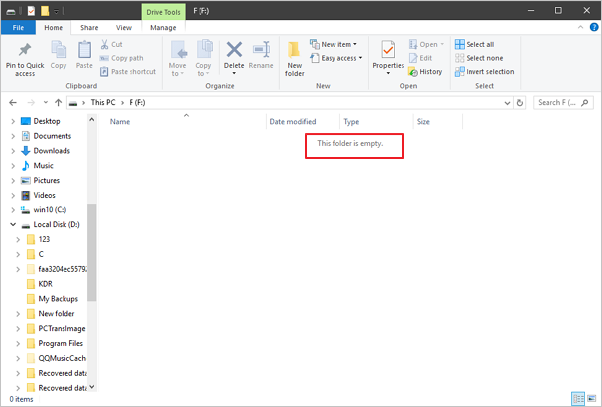Switch to details view in status bar

pos(578,398)
